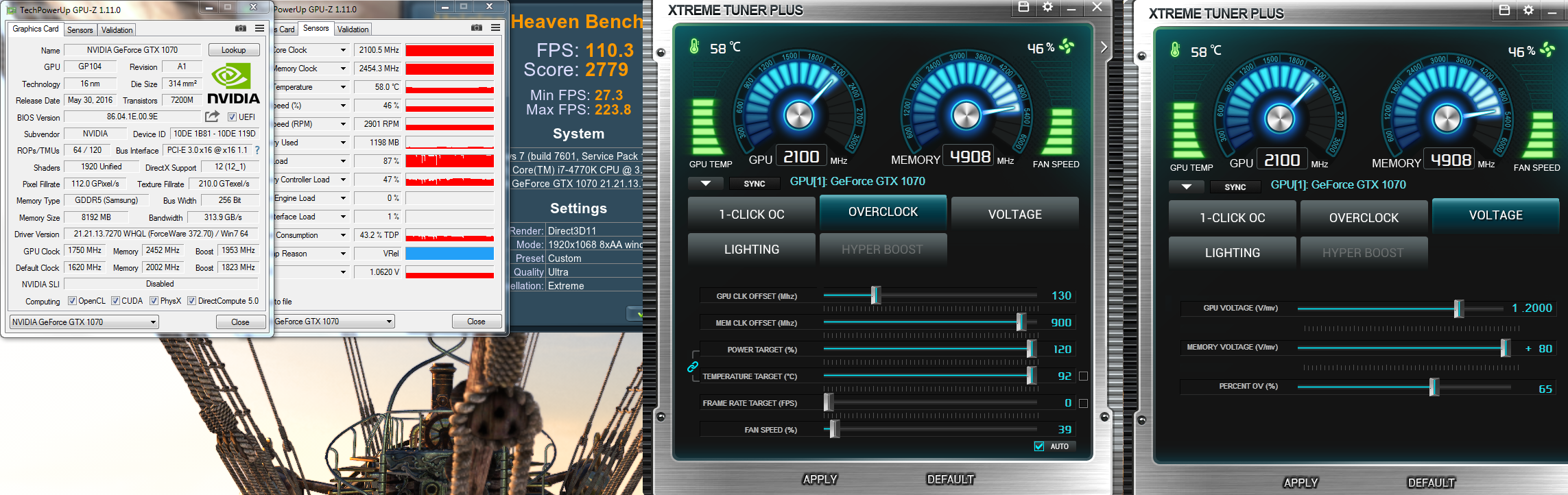Image resolution: width=1568 pixels, height=495 pixels.
Task: Click the link icon joining Power and Temperature targets
Action: point(693,367)
